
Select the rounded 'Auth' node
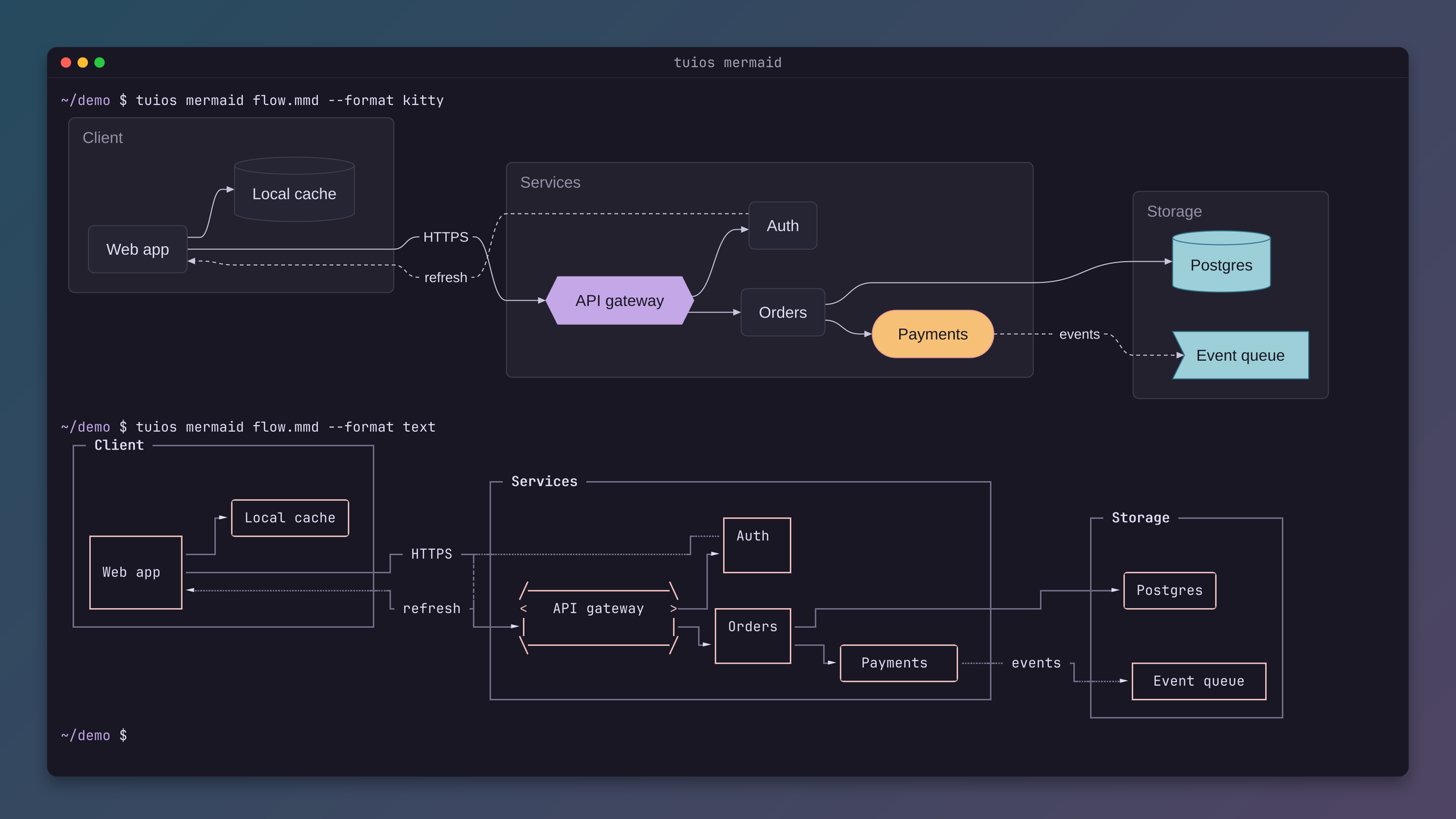click(x=783, y=226)
